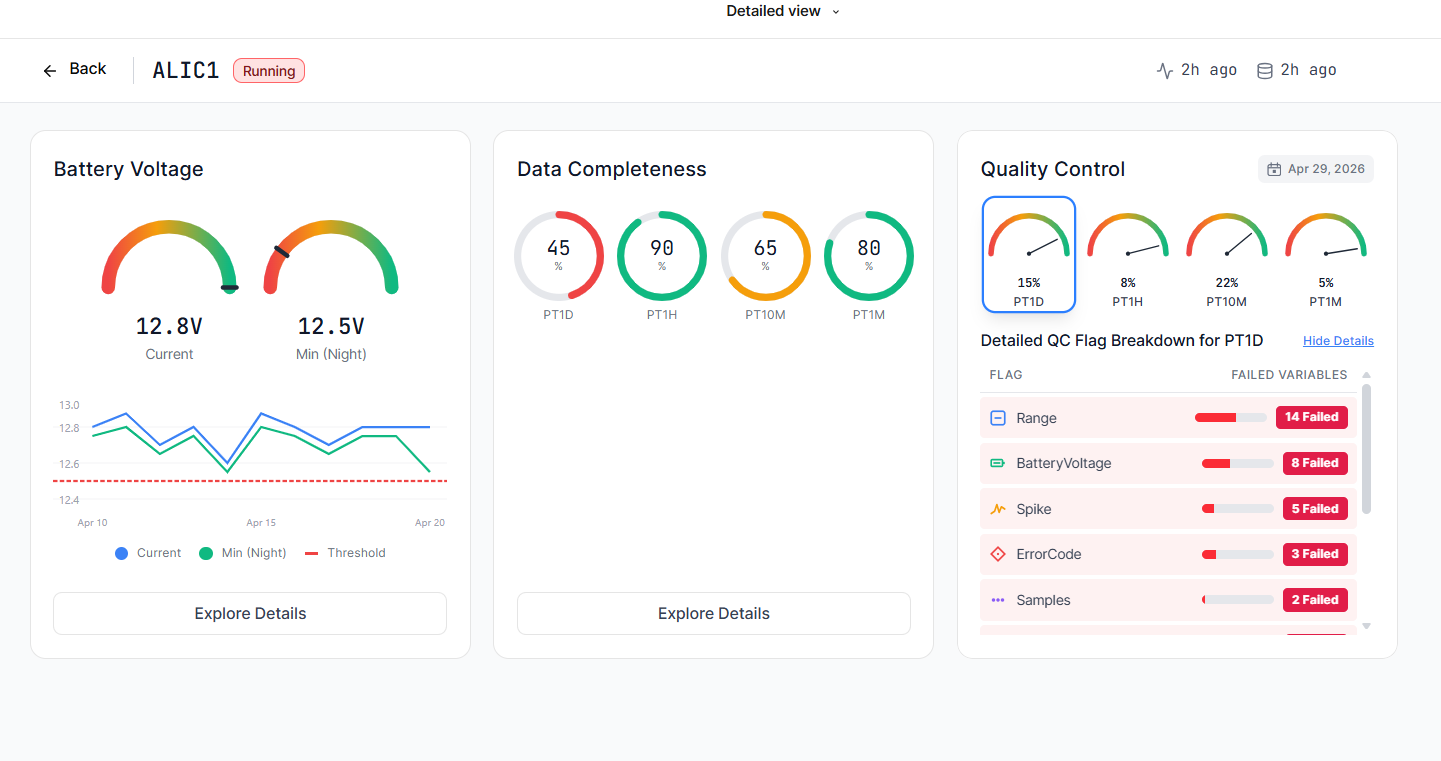Viewport: 1441px width, 761px height.
Task: Click the back arrow icon
Action: [x=50, y=71]
